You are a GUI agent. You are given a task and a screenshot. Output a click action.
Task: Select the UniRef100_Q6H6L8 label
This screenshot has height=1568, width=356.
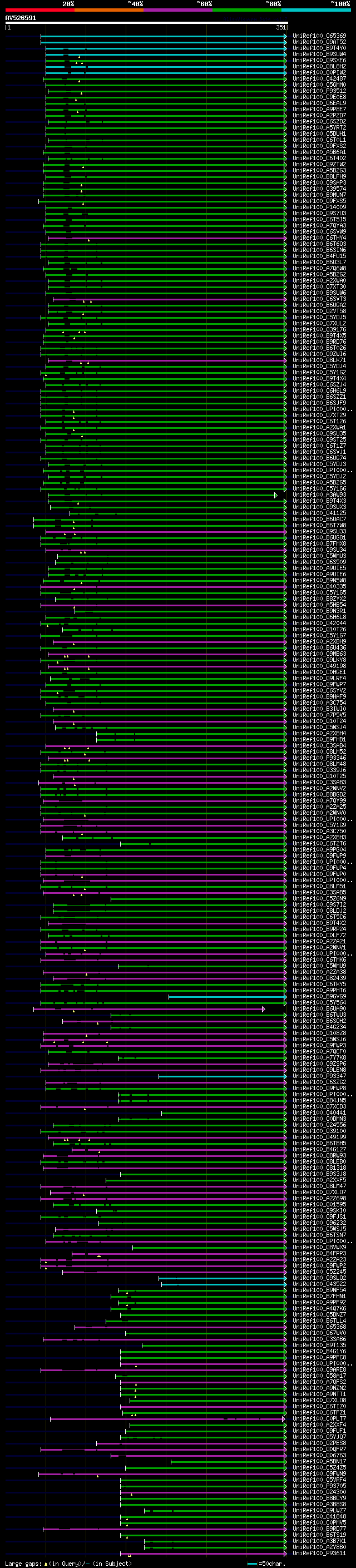tap(319, 617)
